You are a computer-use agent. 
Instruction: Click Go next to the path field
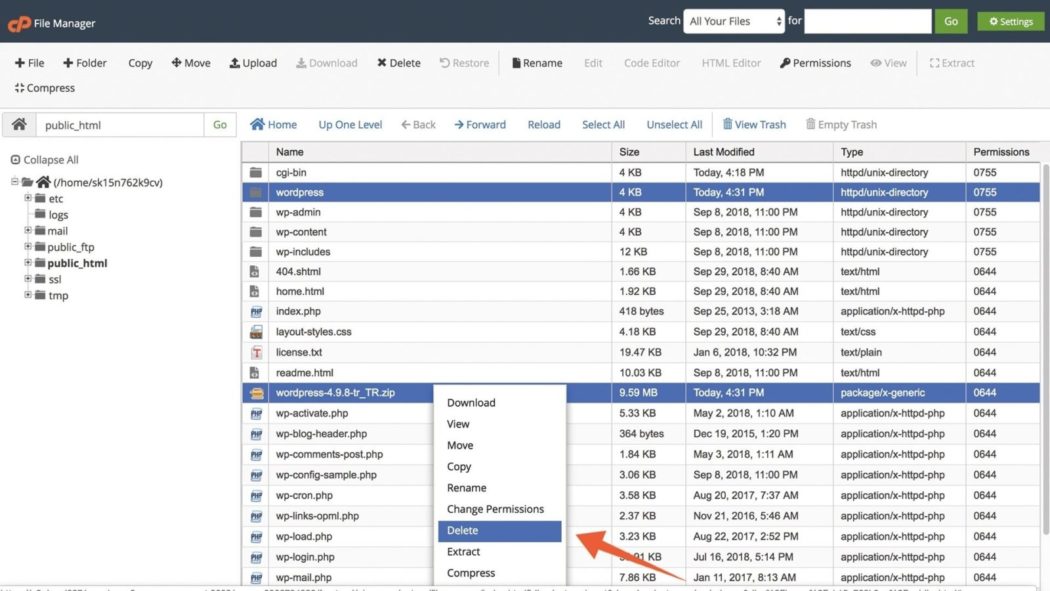pyautogui.click(x=220, y=124)
